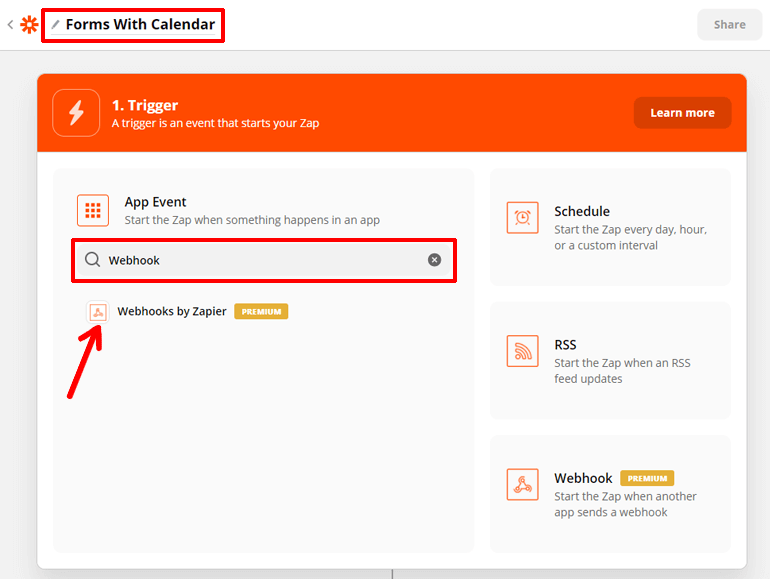Share the Zap with the Share button
This screenshot has height=579, width=770.
(729, 25)
